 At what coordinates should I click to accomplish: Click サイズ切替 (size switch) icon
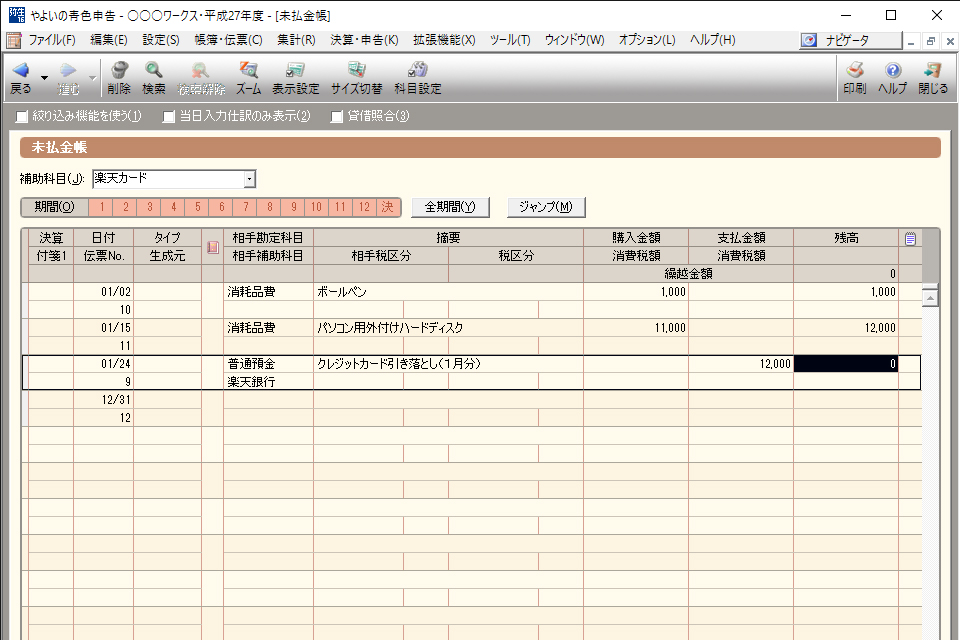(356, 70)
